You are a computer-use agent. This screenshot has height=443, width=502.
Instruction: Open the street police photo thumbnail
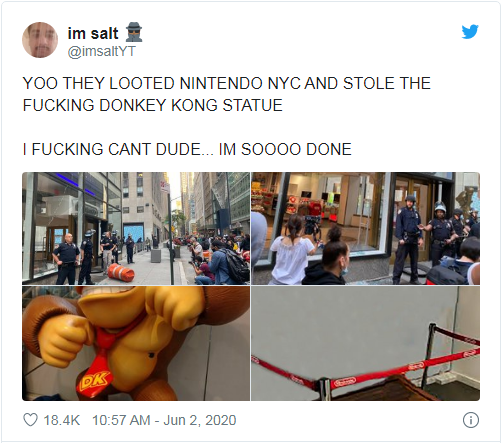(136, 228)
